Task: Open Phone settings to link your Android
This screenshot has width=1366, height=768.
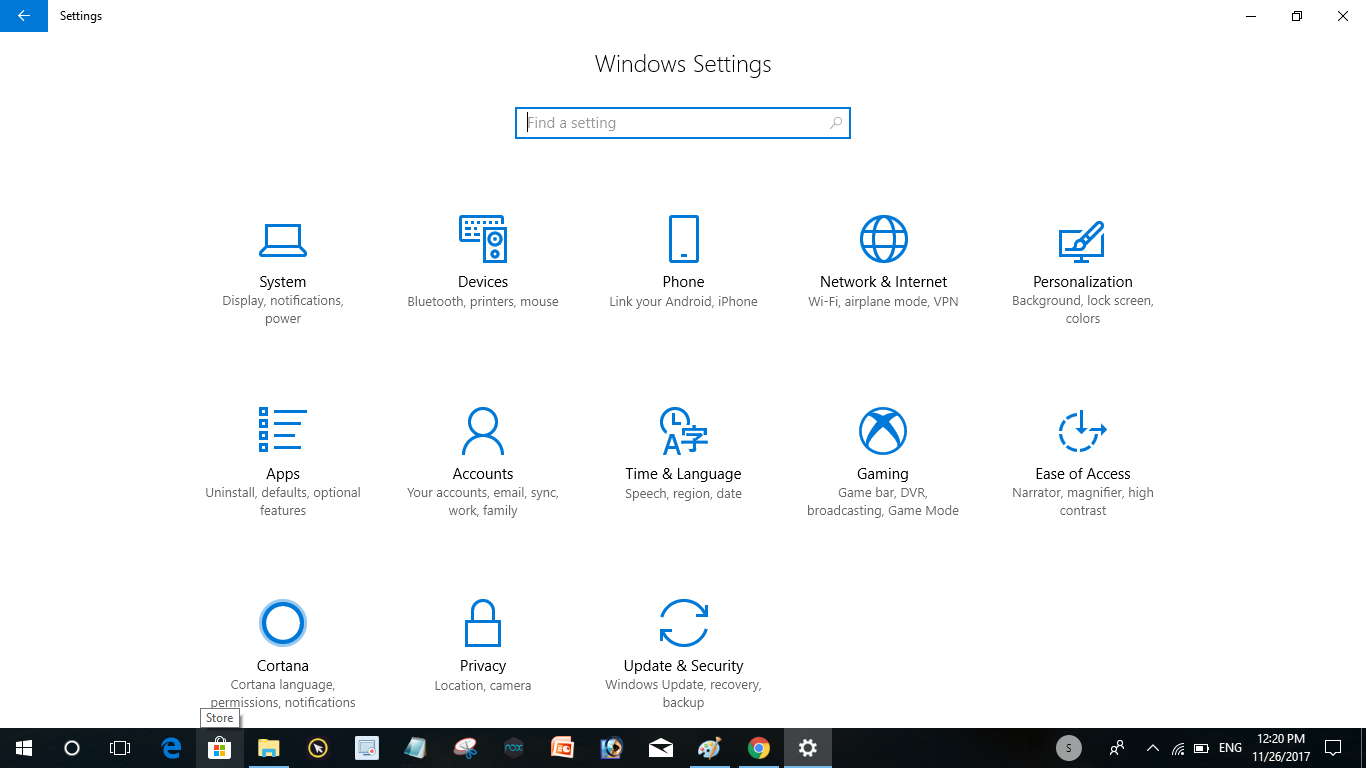Action: click(683, 260)
